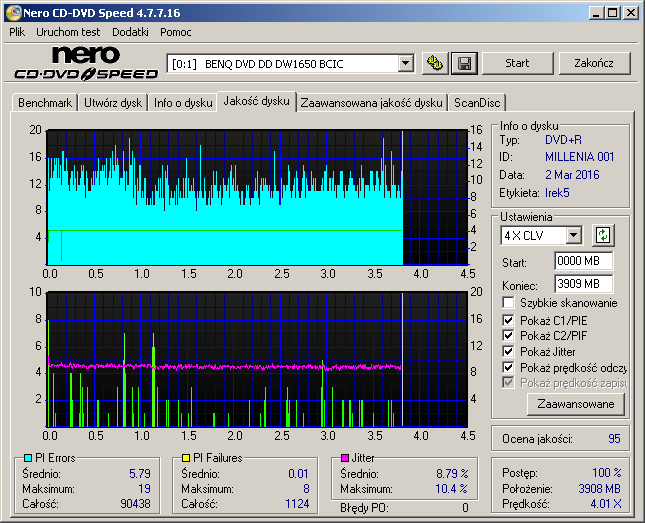Click the magenta Jitter legend swatch

pyautogui.click(x=345, y=458)
